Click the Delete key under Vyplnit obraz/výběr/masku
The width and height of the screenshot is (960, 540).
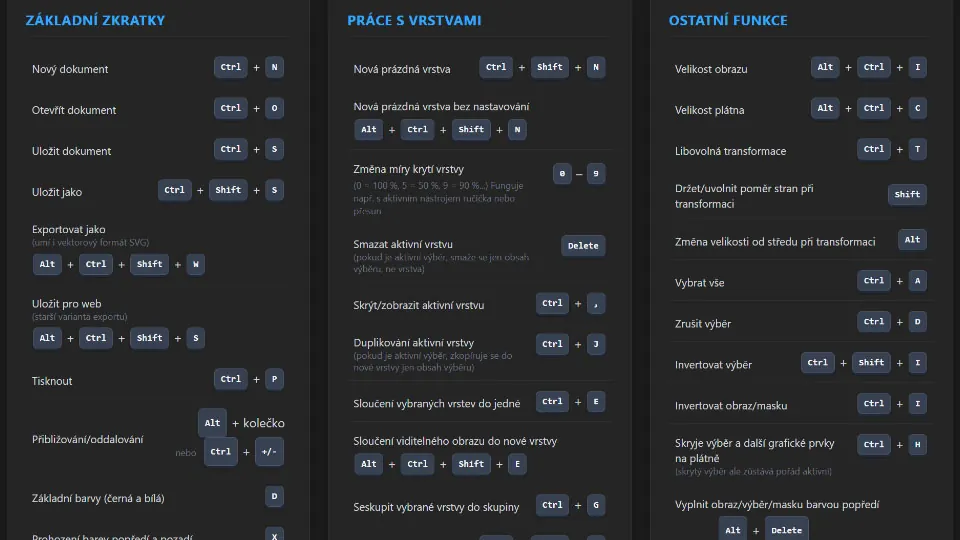[x=786, y=530]
